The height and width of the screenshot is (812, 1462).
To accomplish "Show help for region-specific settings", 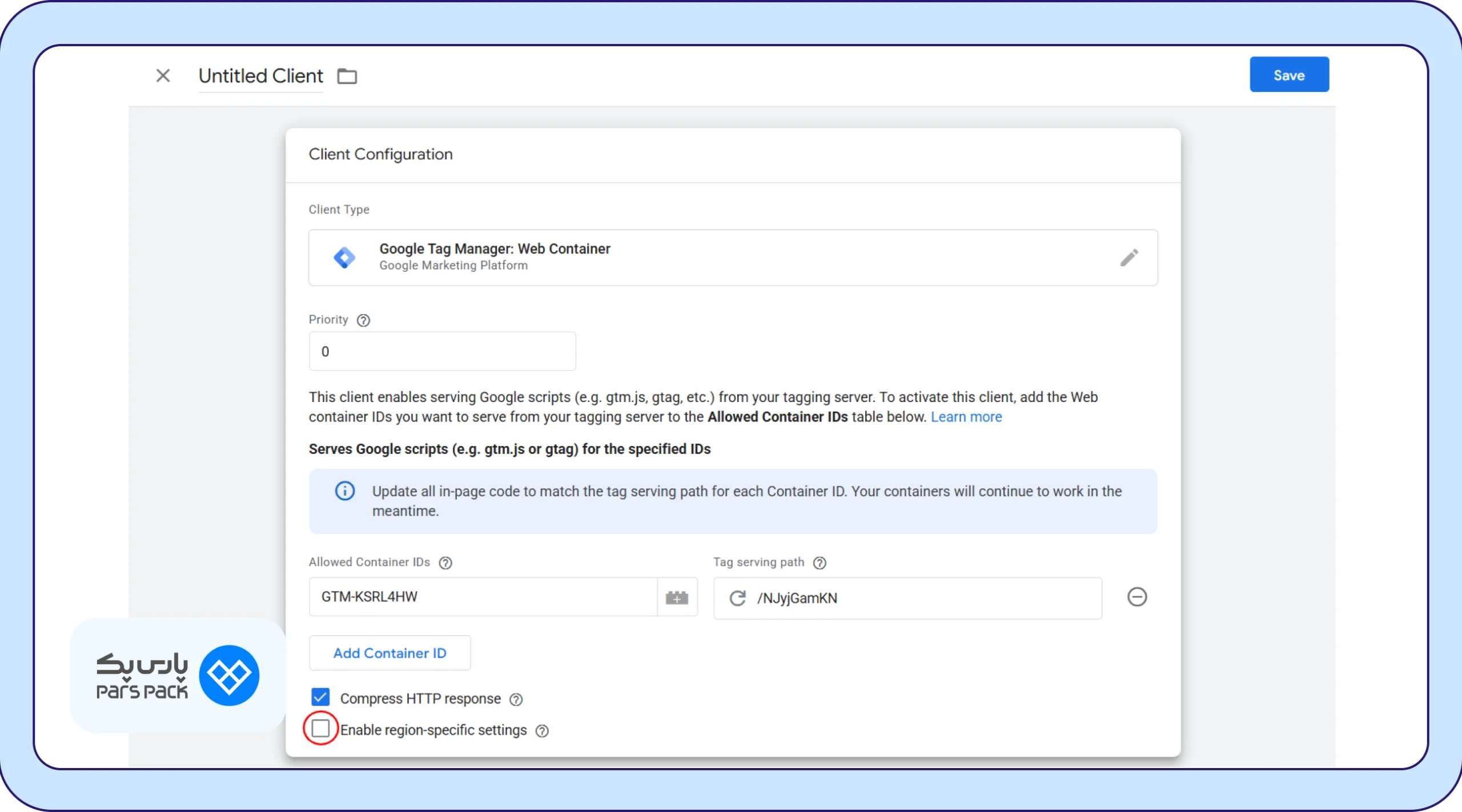I will [542, 731].
